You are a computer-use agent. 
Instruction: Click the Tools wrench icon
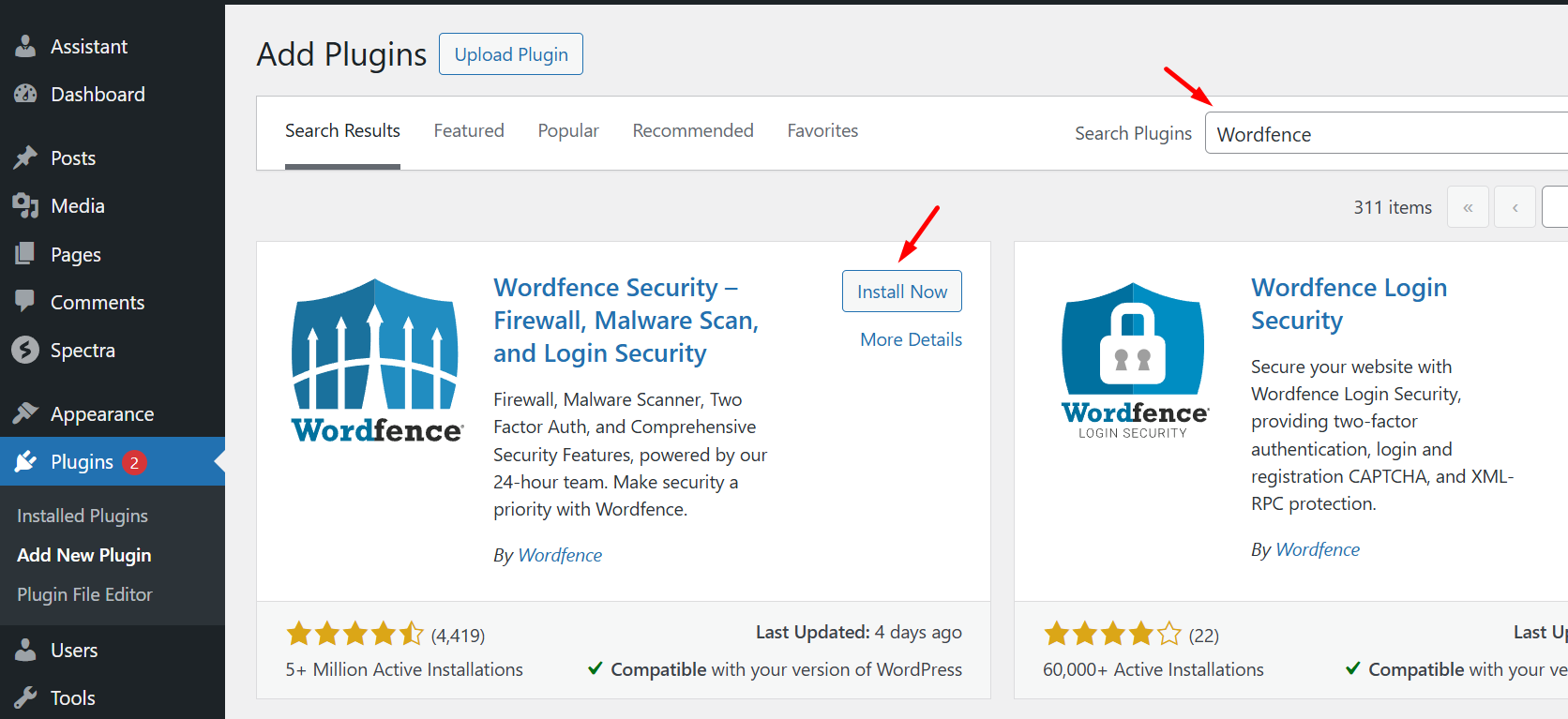tap(26, 697)
